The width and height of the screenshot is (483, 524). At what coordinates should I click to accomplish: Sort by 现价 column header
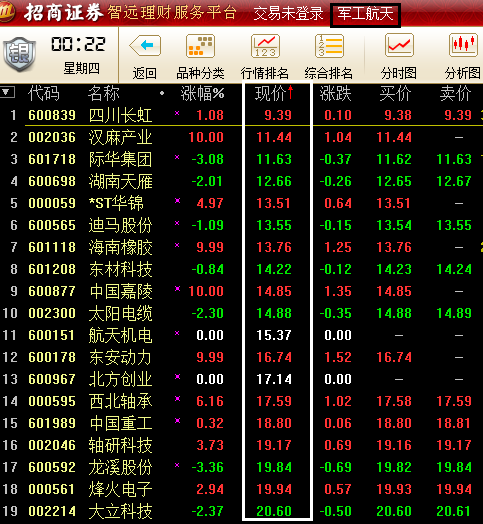(274, 93)
